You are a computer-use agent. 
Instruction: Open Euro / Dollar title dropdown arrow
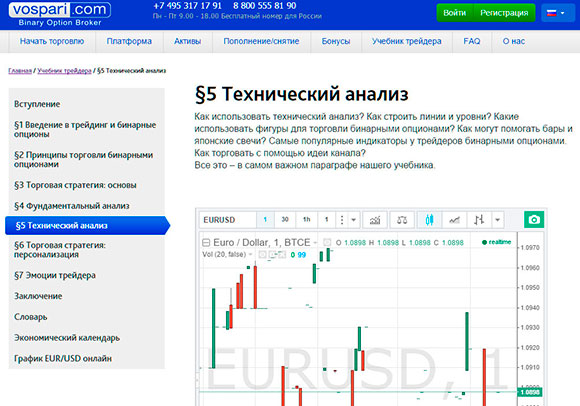point(315,243)
